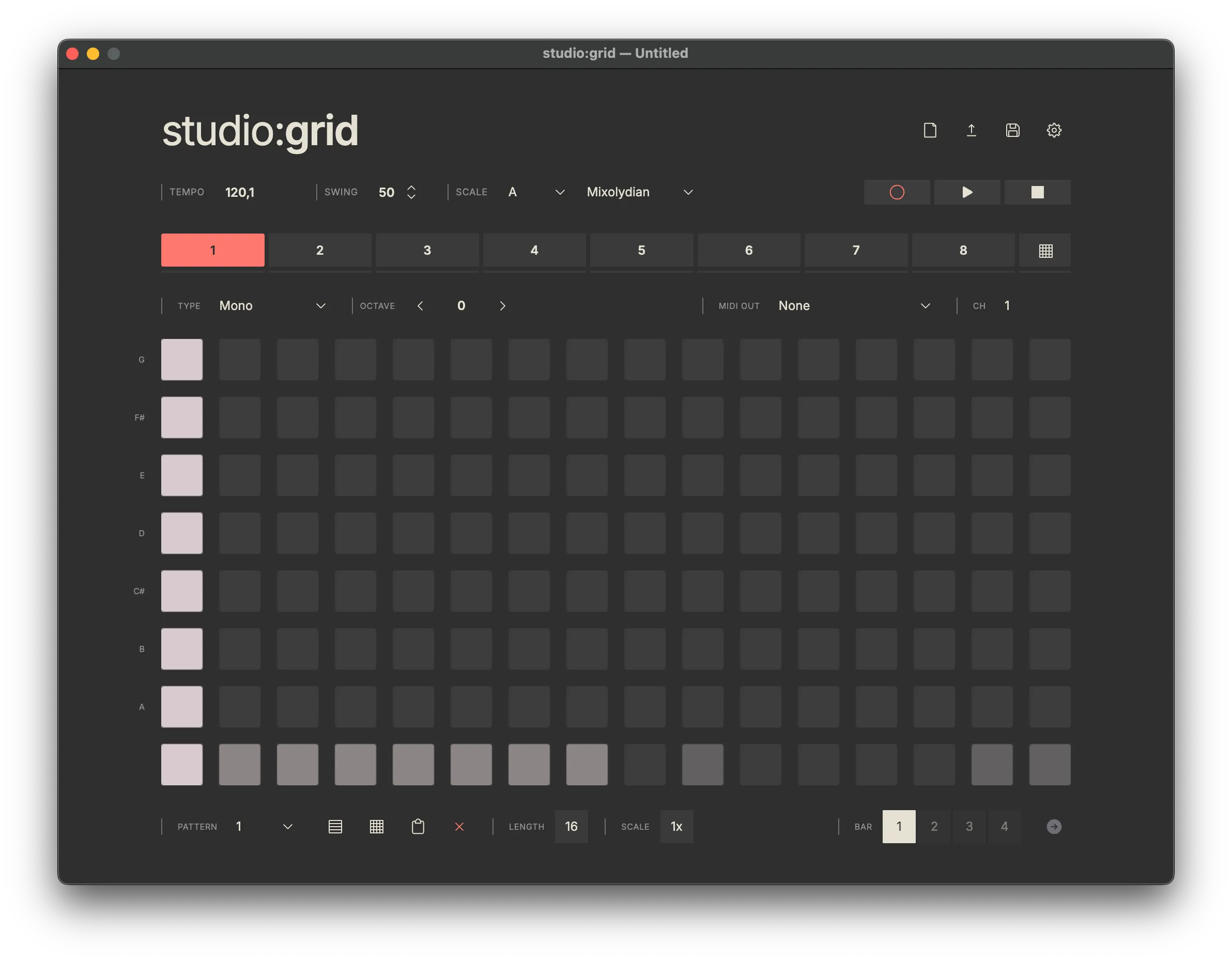This screenshot has width=1232, height=961.
Task: Toggle the record button
Action: [897, 192]
